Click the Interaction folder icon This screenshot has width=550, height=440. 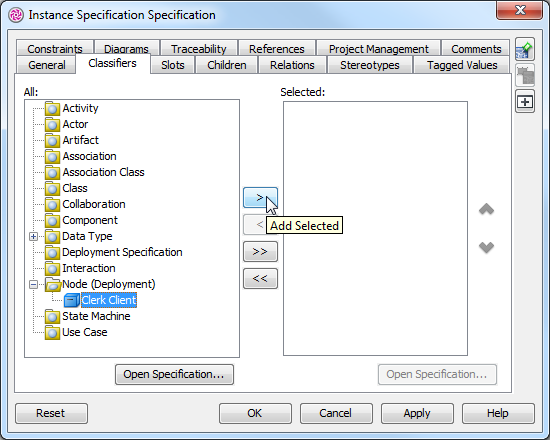coord(52,269)
